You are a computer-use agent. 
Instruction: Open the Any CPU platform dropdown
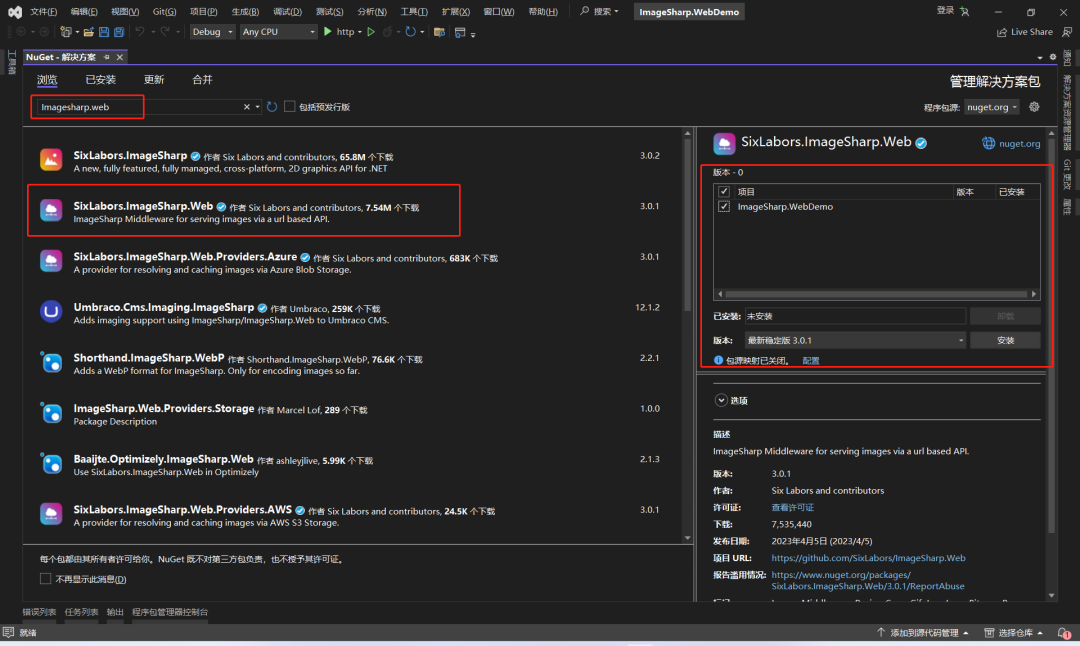pyautogui.click(x=278, y=32)
